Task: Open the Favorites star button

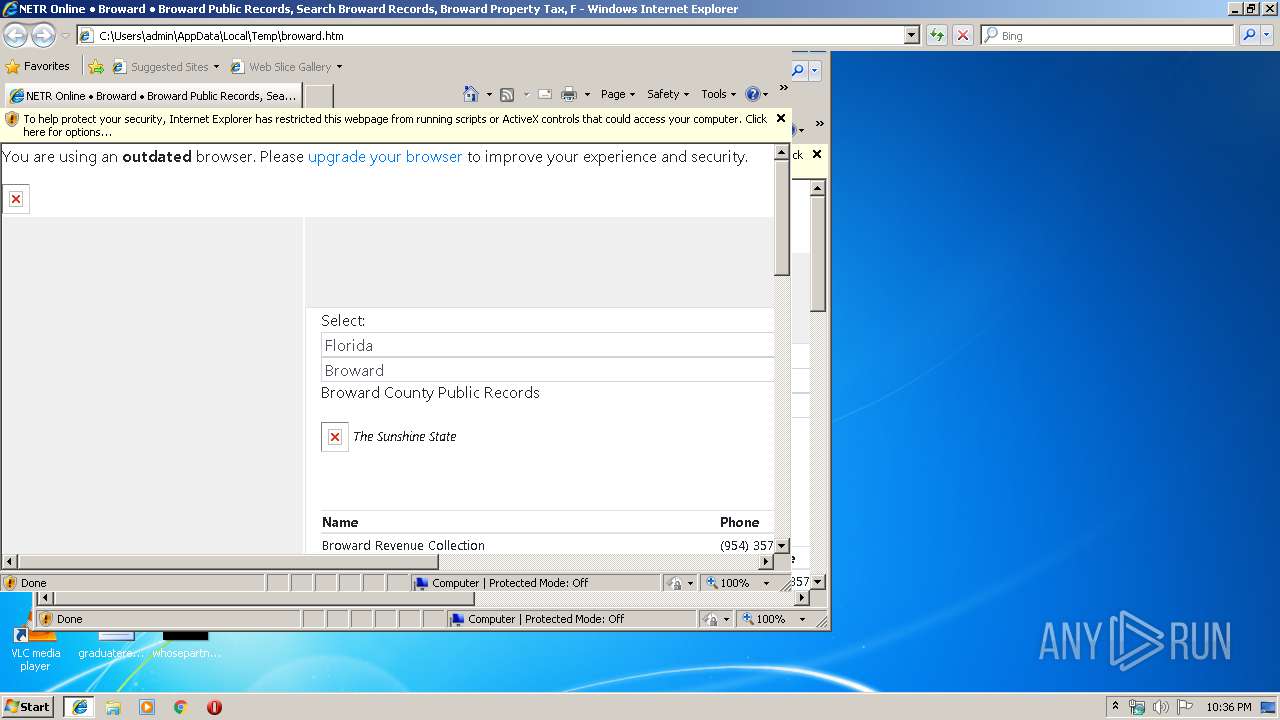Action: click(x=38, y=66)
